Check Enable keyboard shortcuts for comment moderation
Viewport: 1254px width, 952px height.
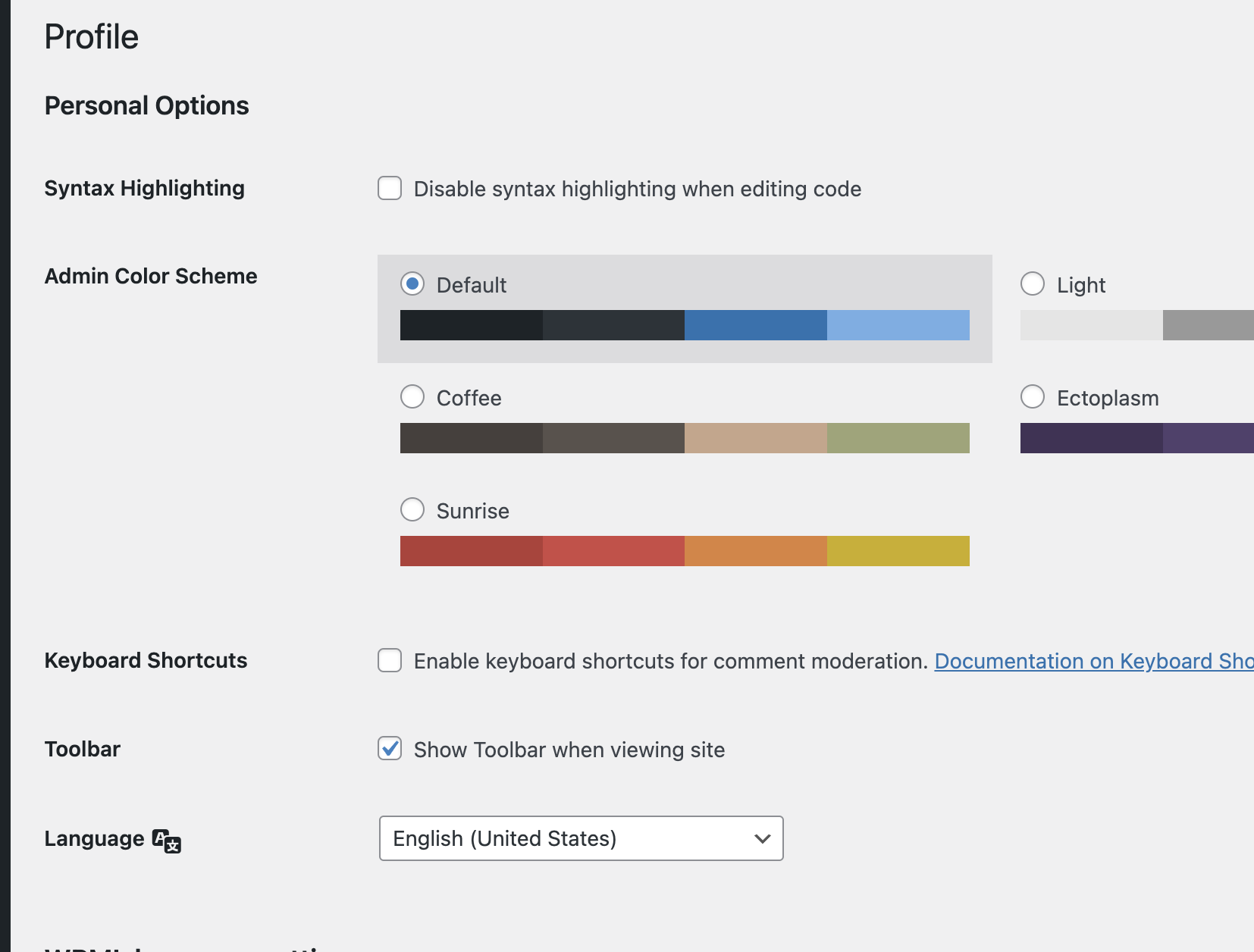tap(390, 660)
